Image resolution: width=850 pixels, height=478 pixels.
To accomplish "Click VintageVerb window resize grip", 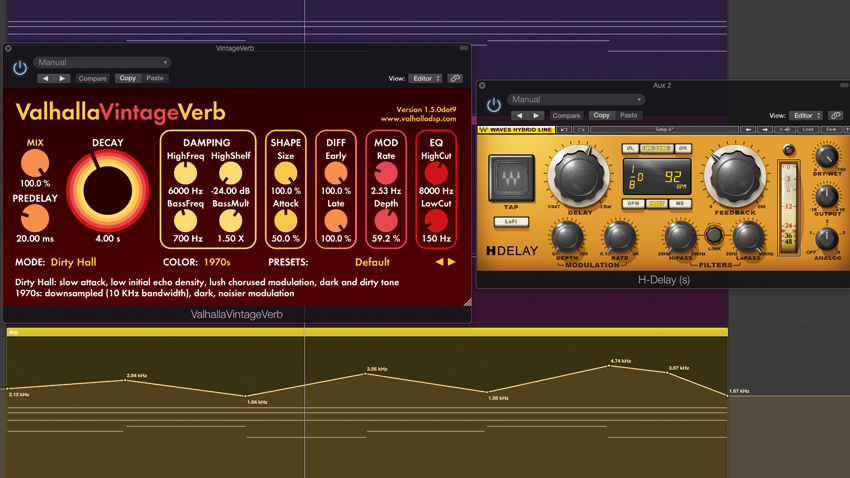I will click(x=467, y=302).
